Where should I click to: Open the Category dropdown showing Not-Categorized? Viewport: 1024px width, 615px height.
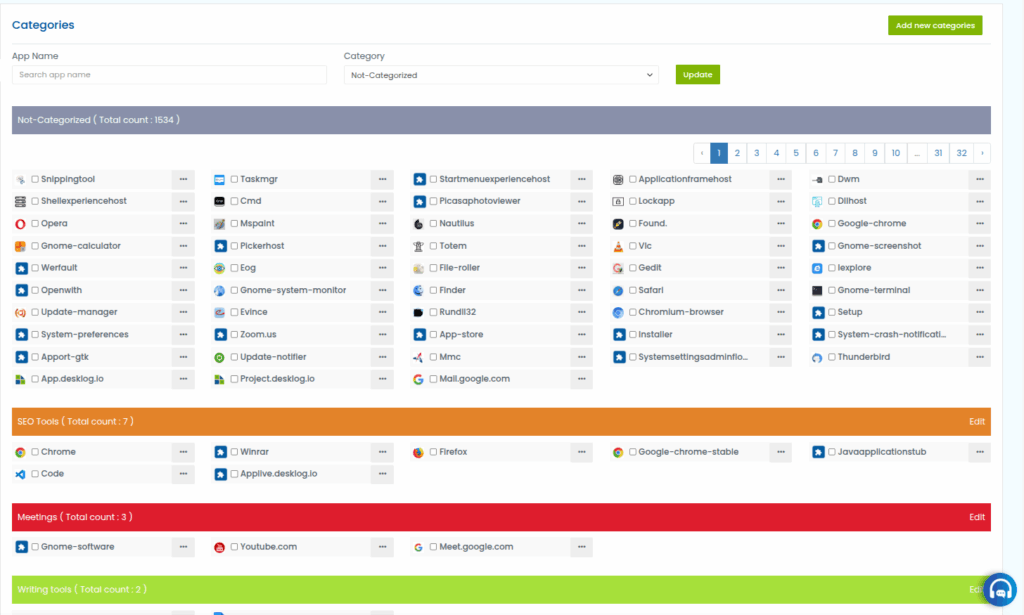[x=501, y=75]
